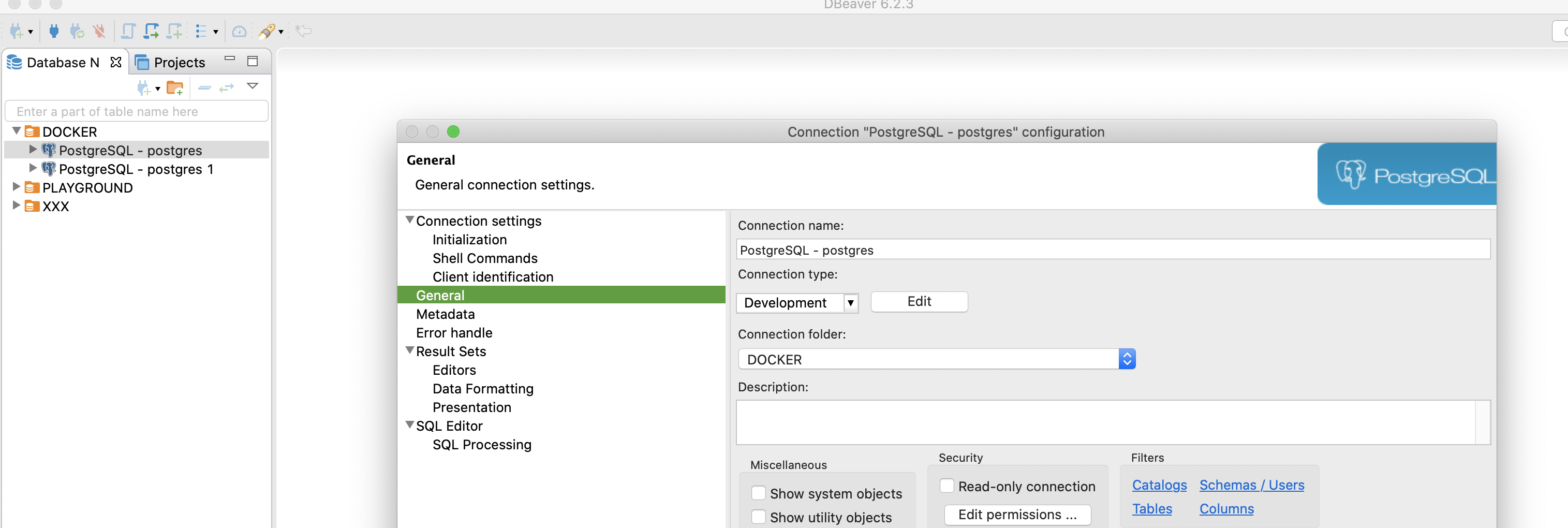Select PostgreSQL - postgres in navigator tree

pos(130,150)
